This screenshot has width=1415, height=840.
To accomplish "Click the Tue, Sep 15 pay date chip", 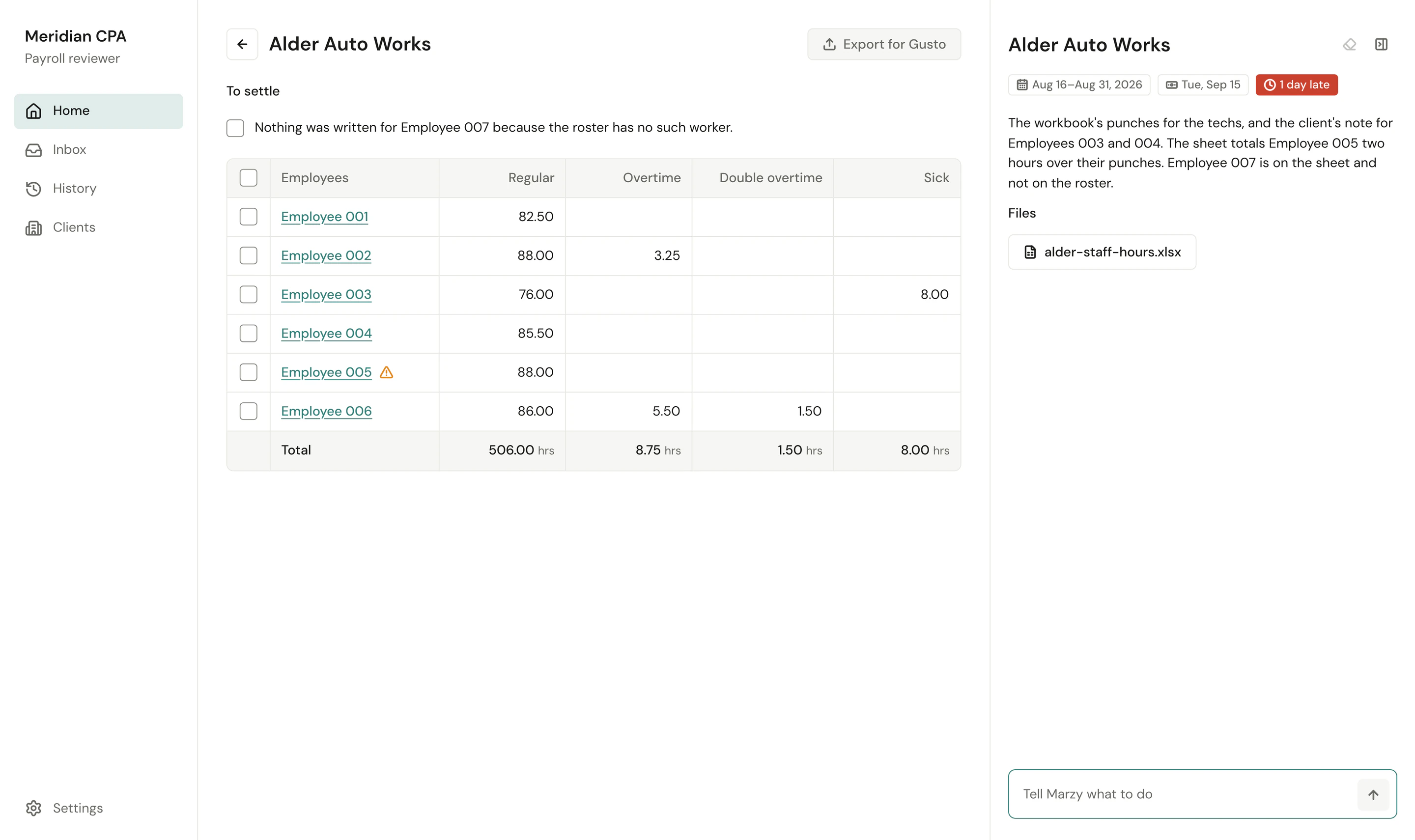I will [1203, 85].
